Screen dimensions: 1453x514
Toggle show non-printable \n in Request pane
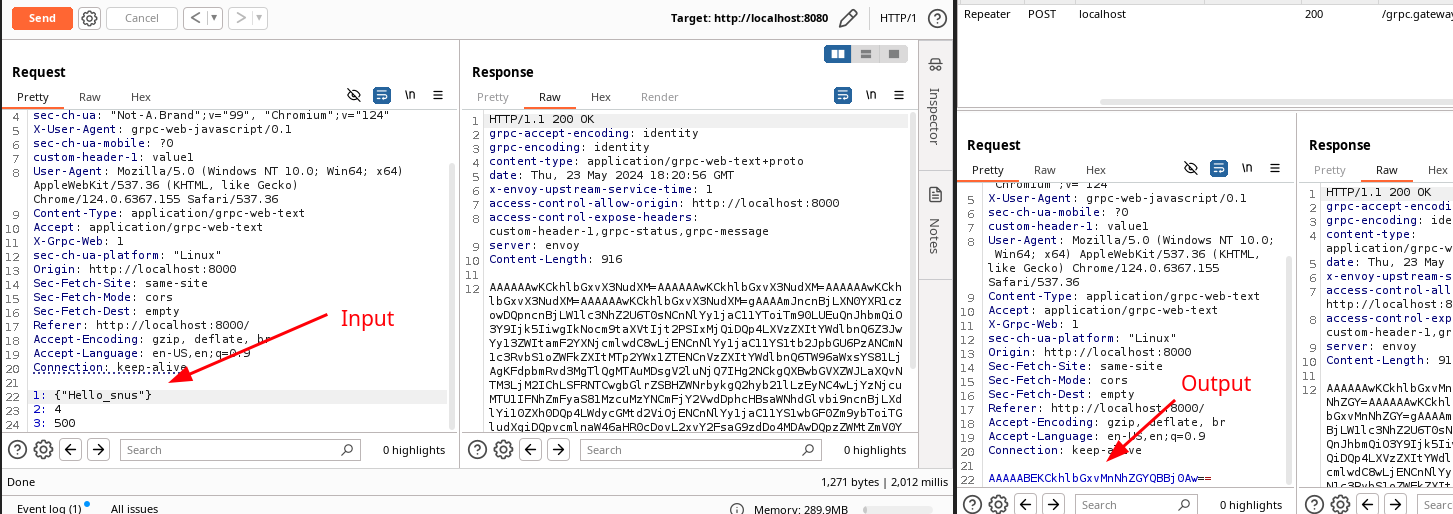[x=410, y=95]
